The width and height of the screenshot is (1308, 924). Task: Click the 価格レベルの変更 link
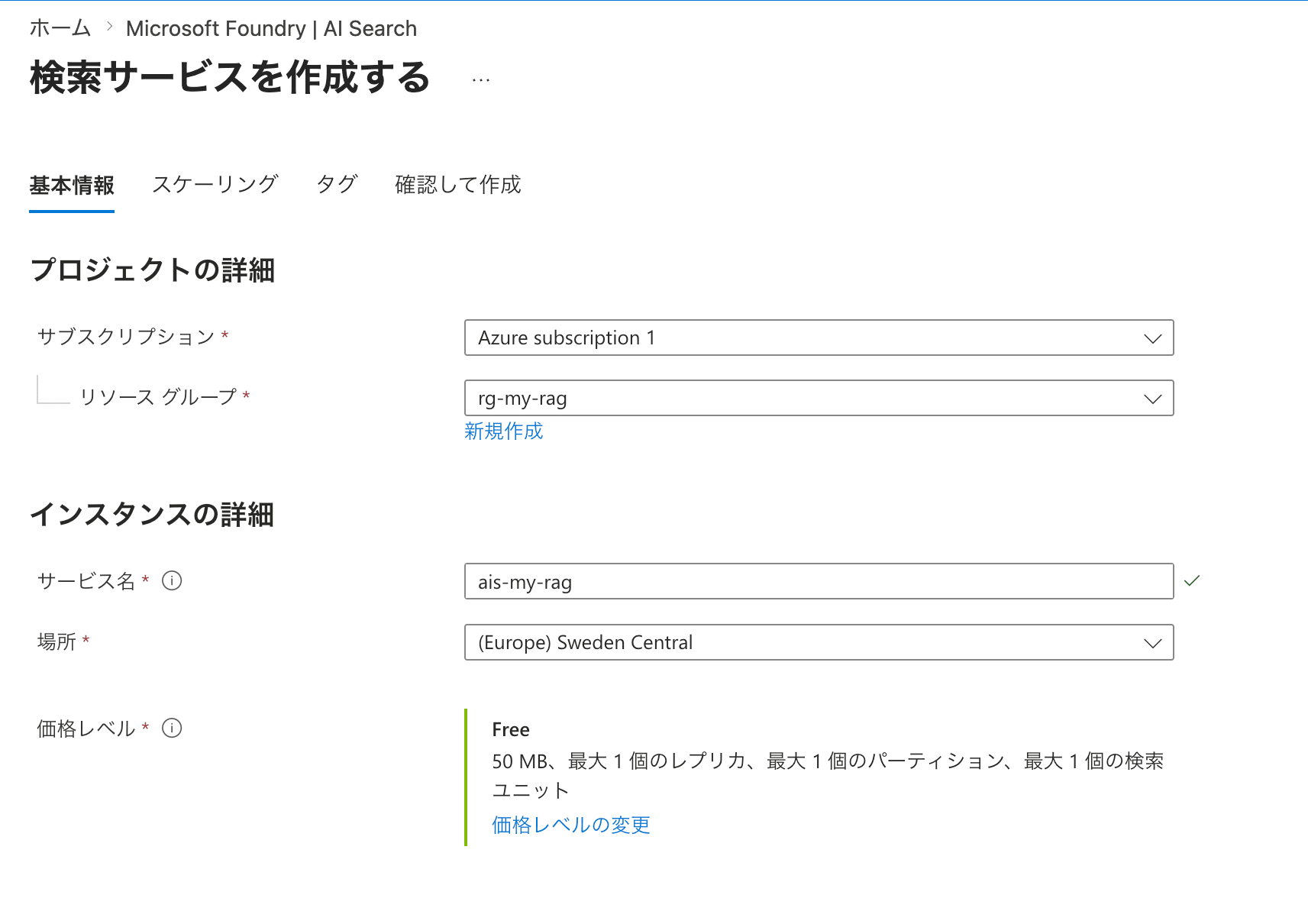571,825
